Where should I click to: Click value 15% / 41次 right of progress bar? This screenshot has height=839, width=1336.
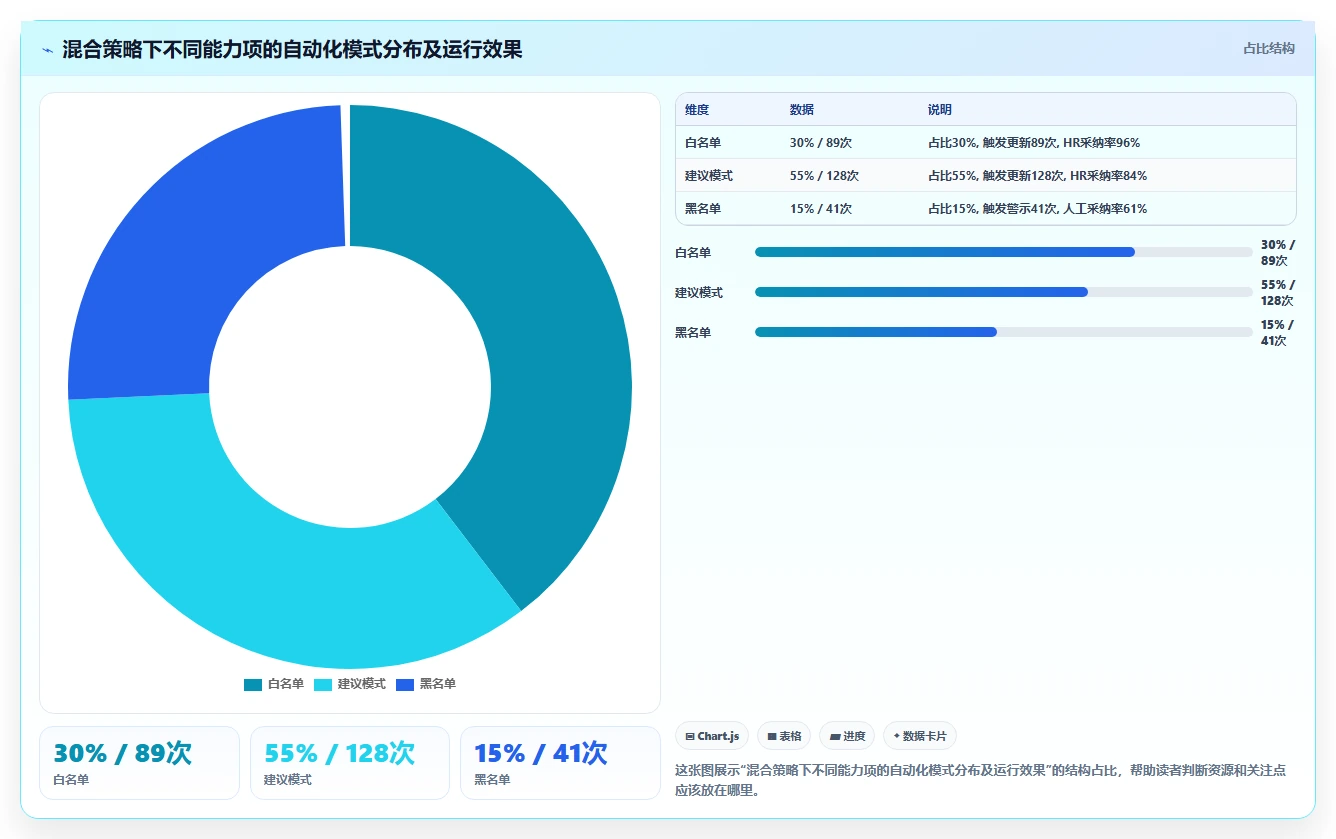[1277, 332]
